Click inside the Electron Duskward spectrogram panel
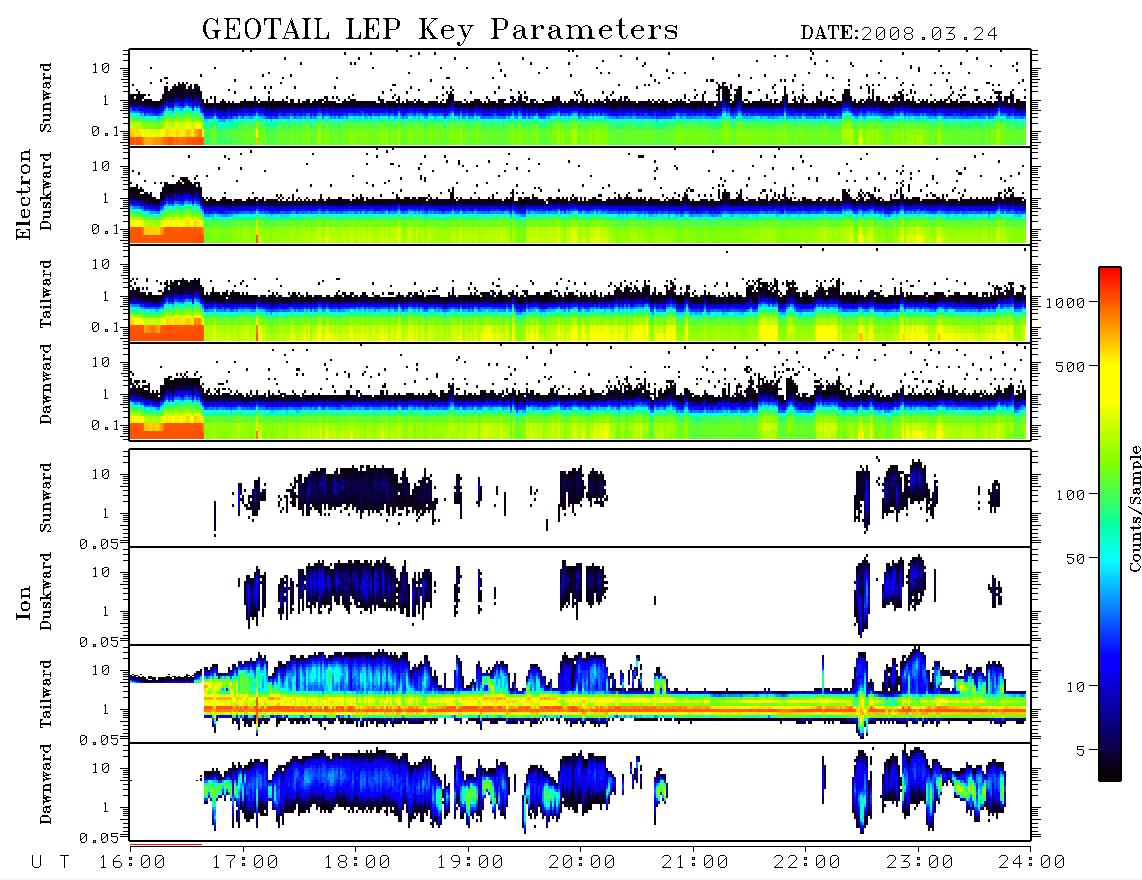Viewport: 1142px width, 880px height. pyautogui.click(x=580, y=195)
